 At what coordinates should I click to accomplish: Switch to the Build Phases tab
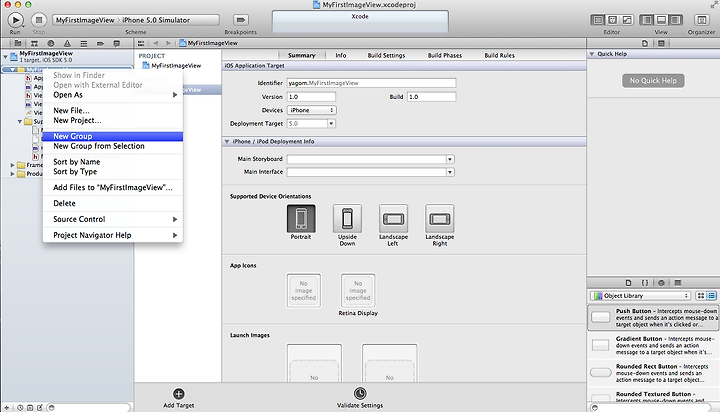point(445,55)
